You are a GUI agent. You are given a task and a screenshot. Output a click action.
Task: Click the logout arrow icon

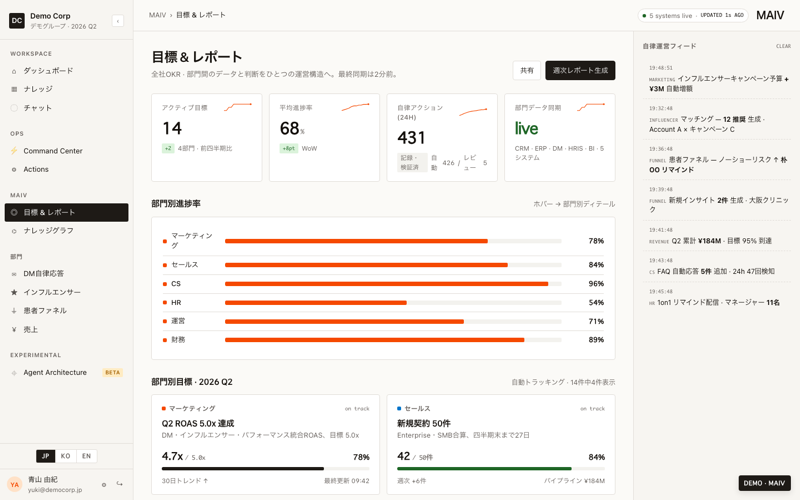point(119,484)
